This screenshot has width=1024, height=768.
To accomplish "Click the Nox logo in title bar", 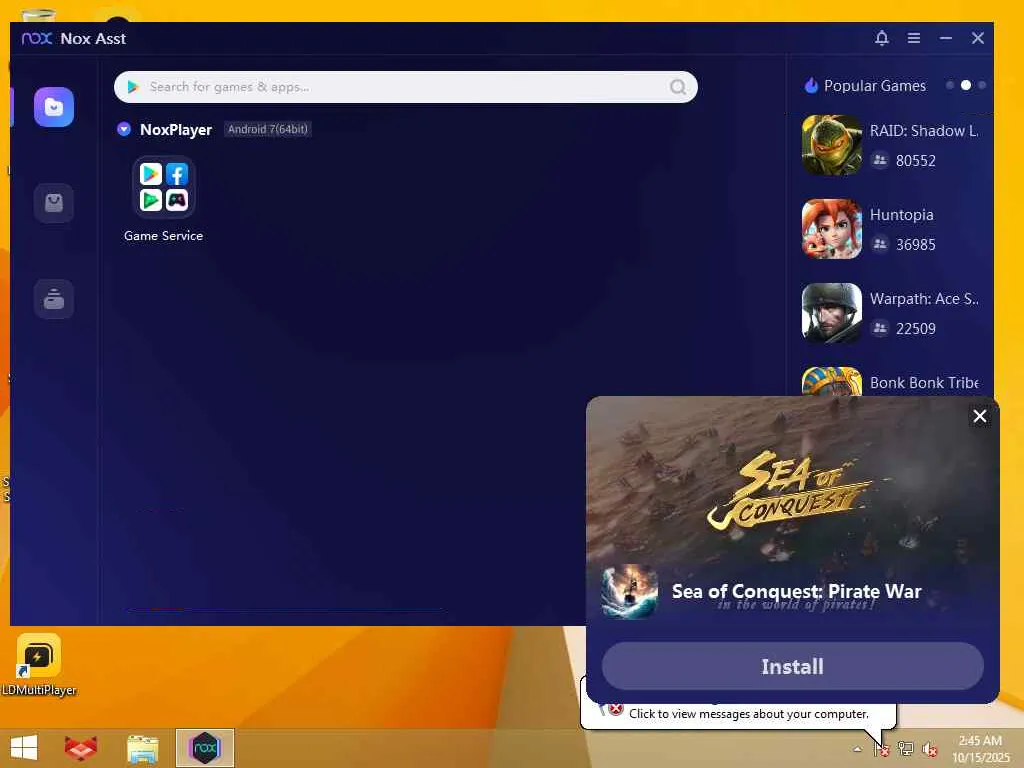I will point(37,38).
